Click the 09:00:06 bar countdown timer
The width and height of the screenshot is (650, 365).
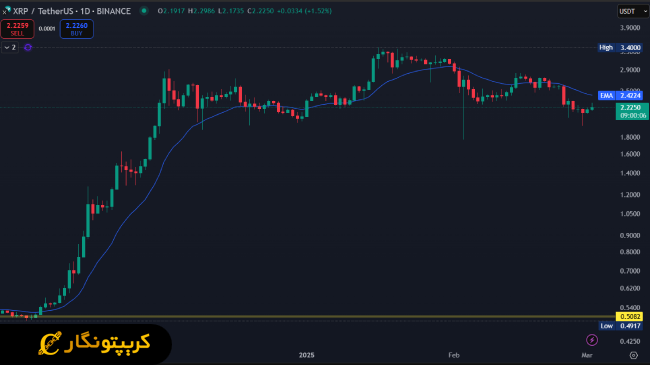coord(633,116)
